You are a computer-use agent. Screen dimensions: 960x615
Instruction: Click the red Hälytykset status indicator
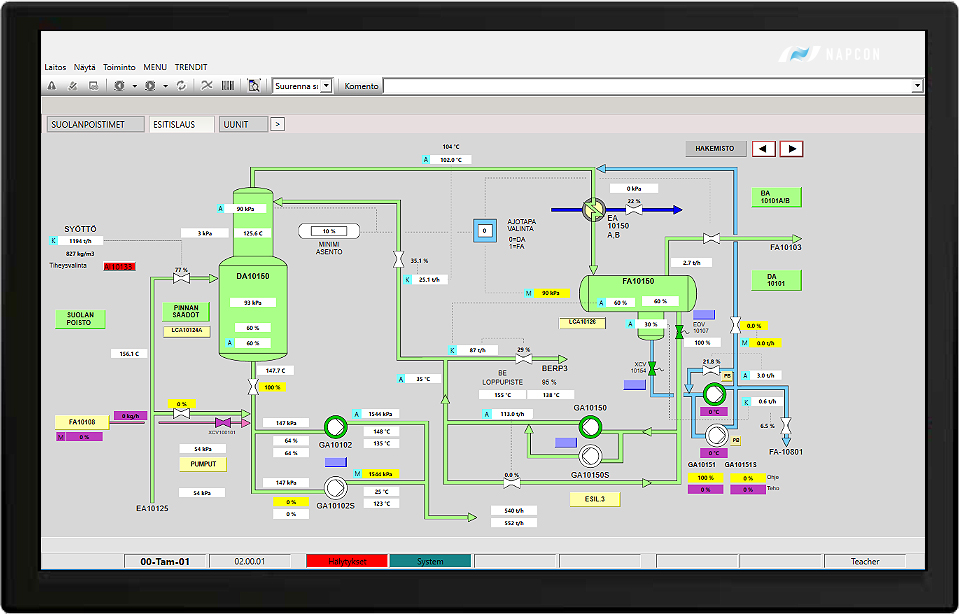tap(347, 561)
